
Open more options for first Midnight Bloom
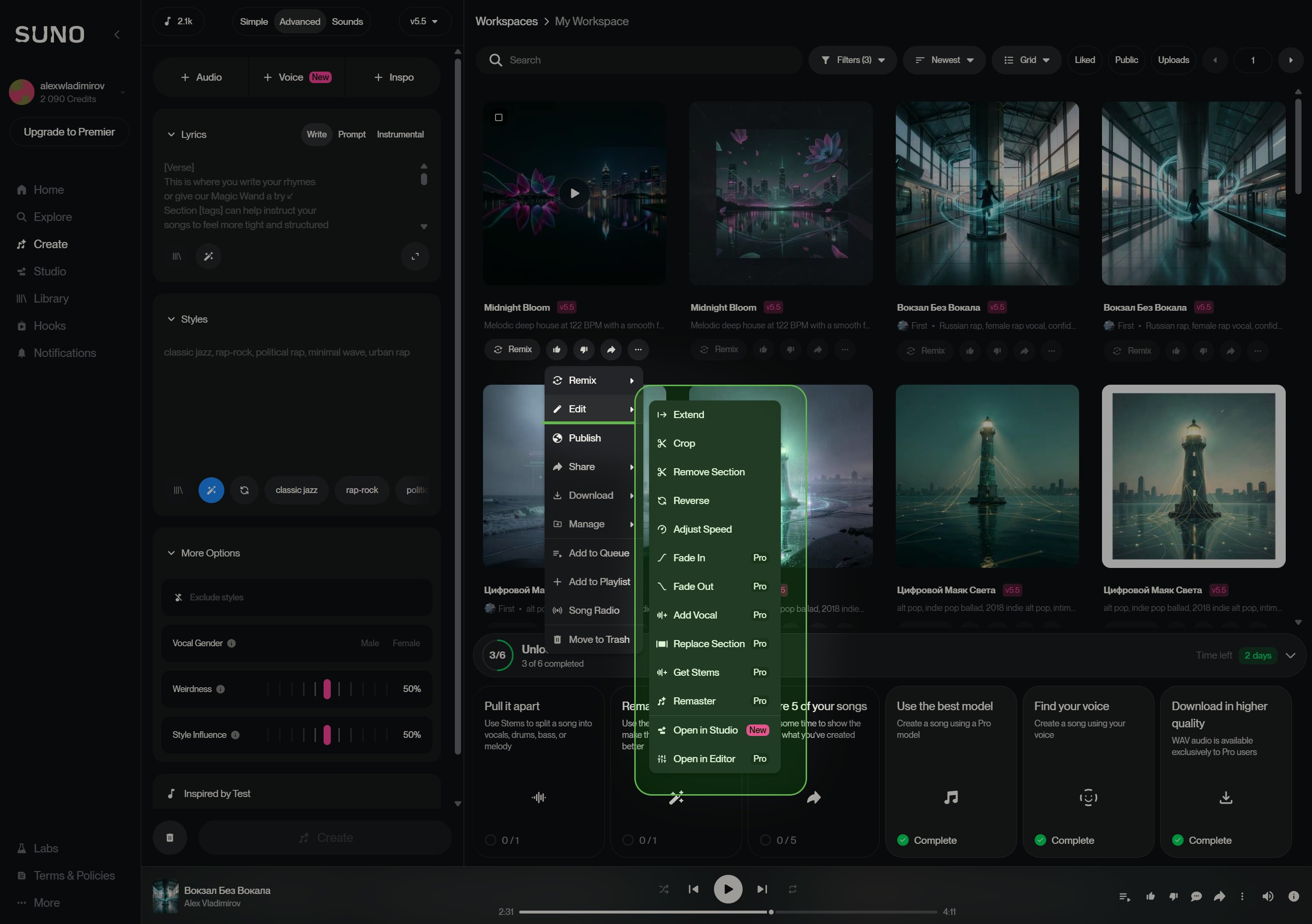click(x=638, y=349)
